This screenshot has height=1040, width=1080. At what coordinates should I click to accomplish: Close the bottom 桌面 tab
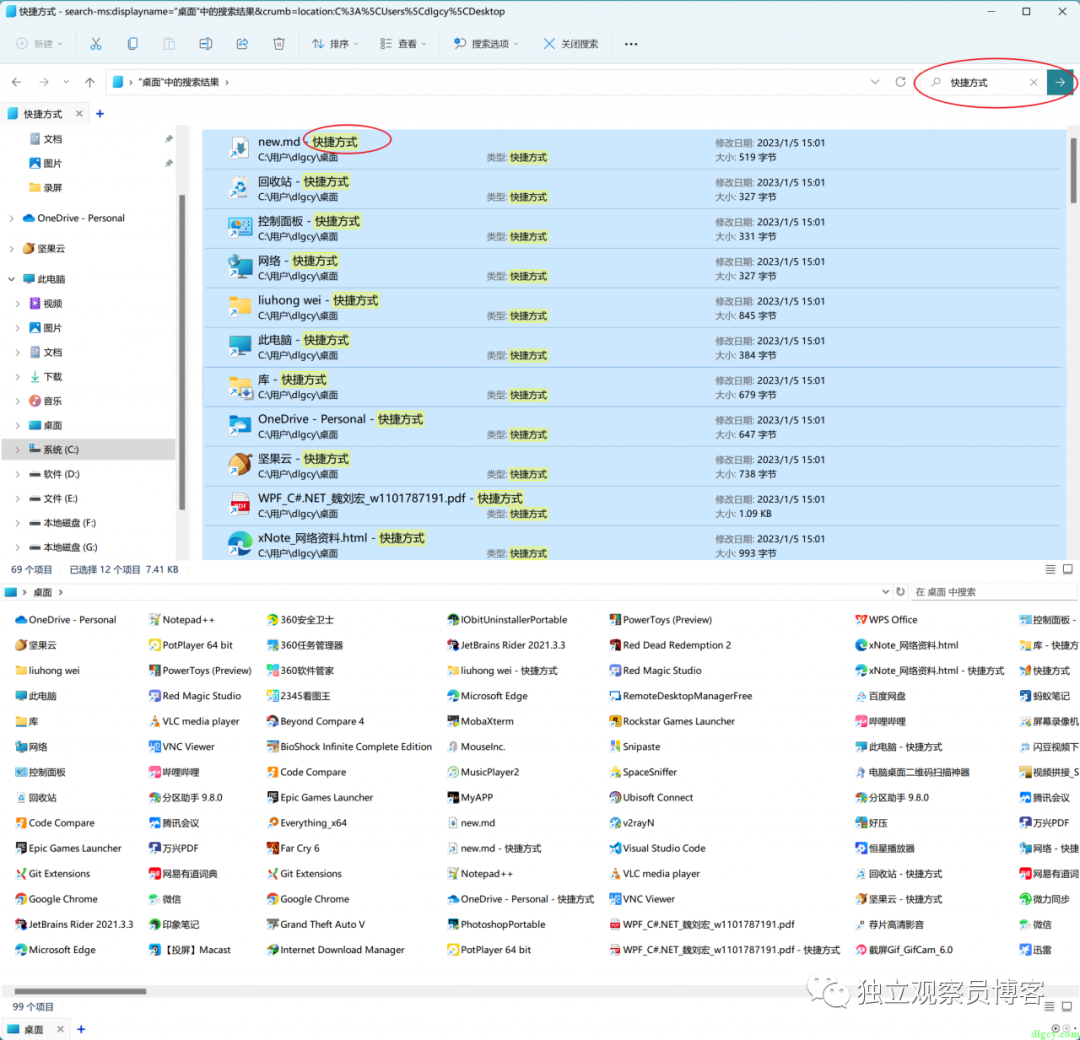coord(60,1029)
